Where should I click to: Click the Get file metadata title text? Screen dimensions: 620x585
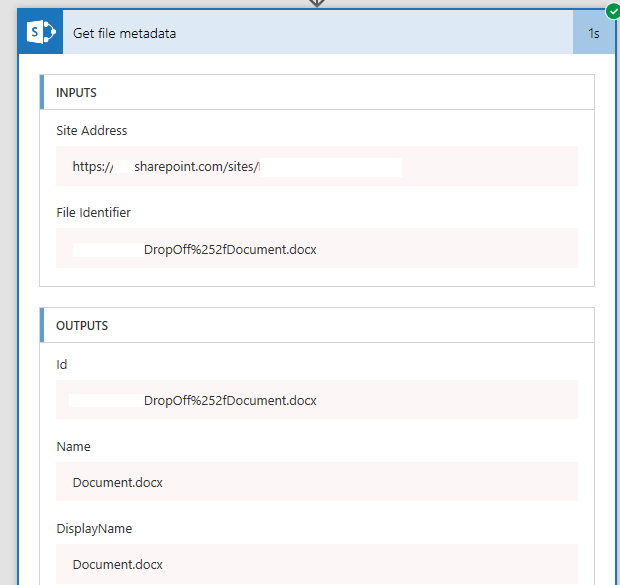[125, 34]
